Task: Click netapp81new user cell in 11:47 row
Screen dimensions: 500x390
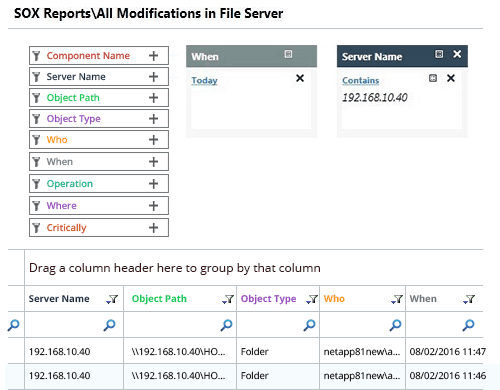Action: pos(362,351)
